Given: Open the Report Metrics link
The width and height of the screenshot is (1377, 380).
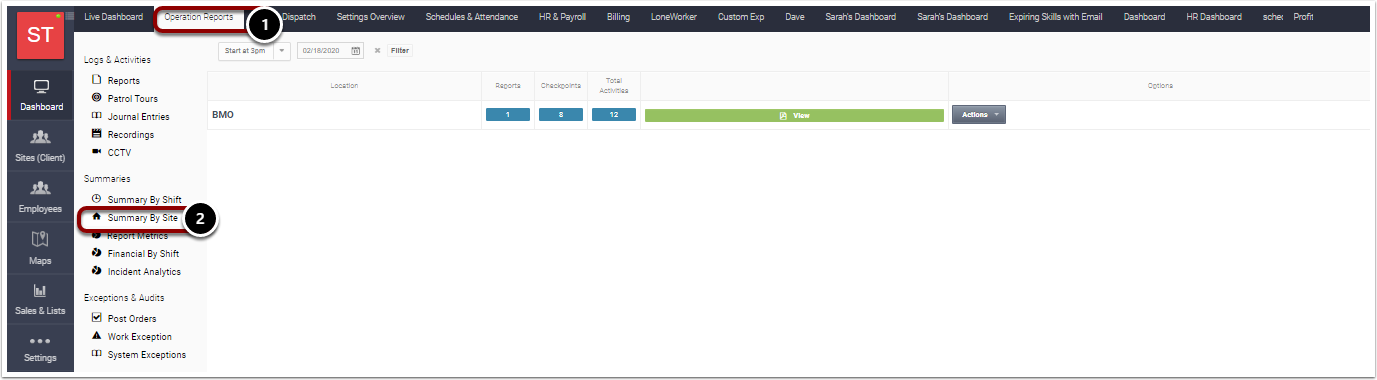Looking at the screenshot, I should (x=138, y=235).
